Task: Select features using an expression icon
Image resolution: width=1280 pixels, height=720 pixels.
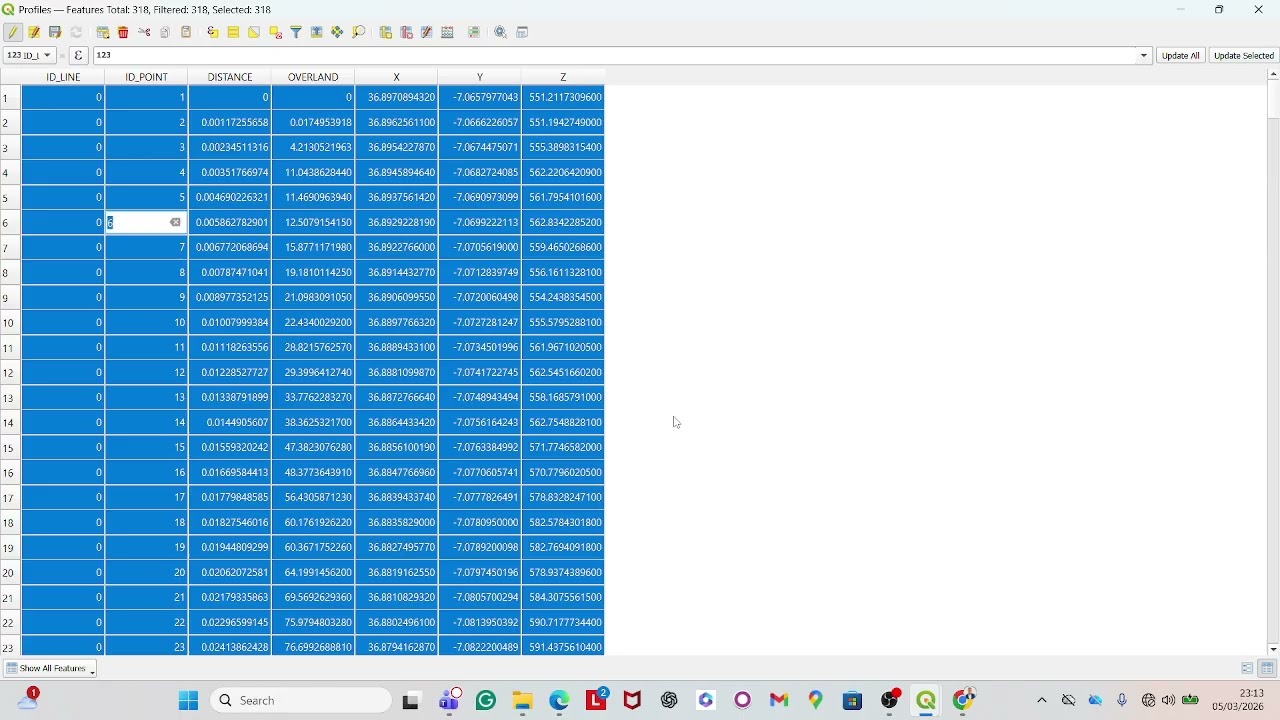Action: [213, 32]
